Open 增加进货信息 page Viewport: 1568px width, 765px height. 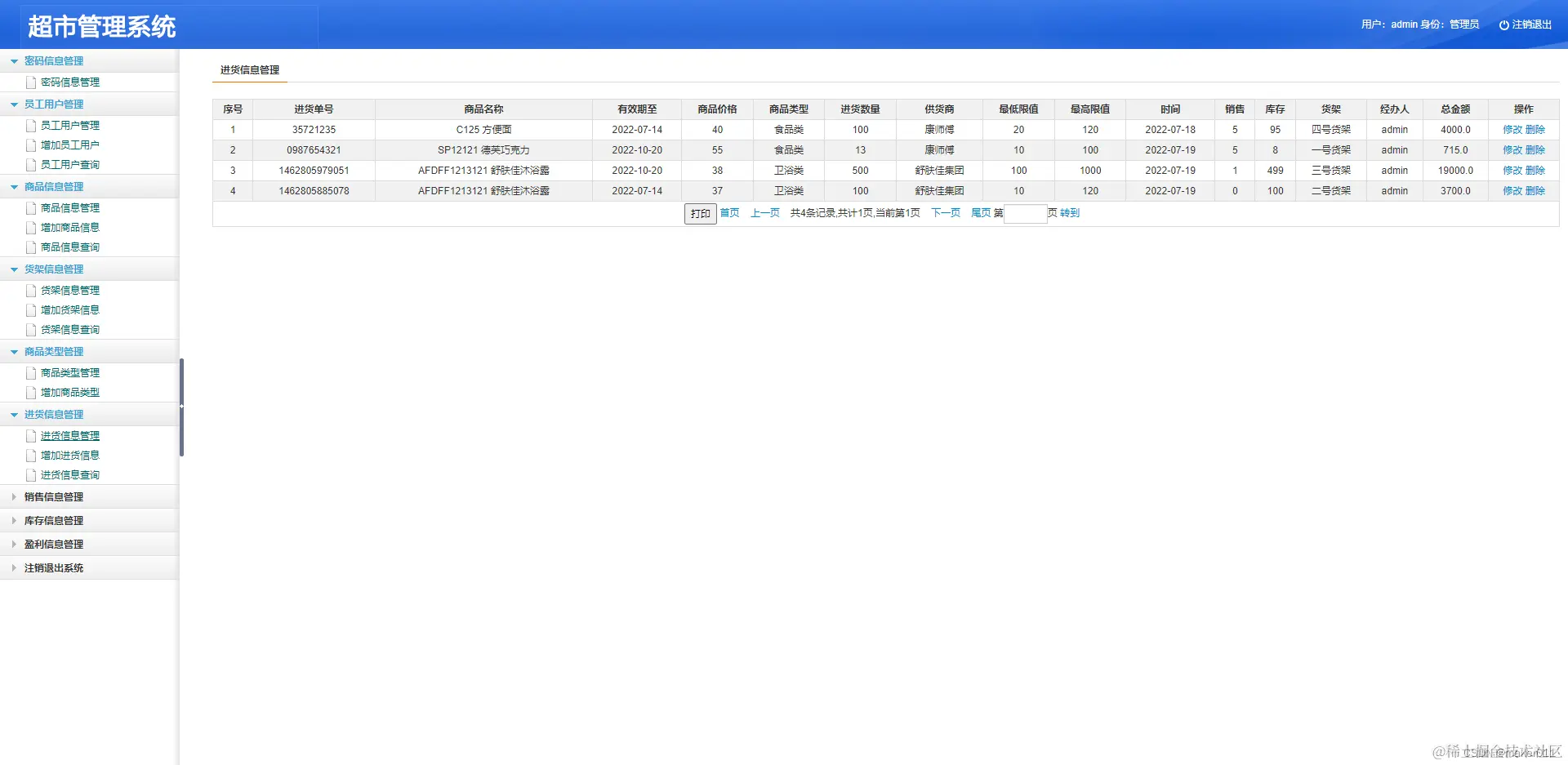click(x=70, y=456)
